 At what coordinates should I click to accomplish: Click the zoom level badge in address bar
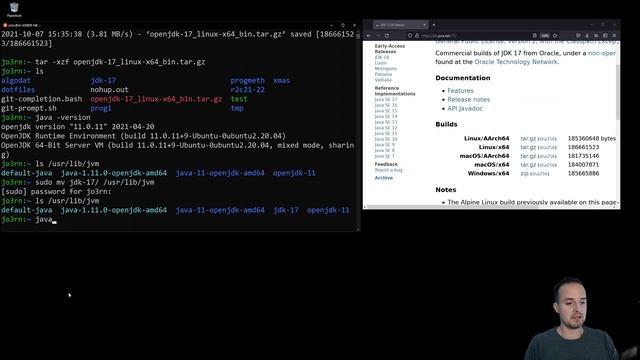(x=545, y=36)
